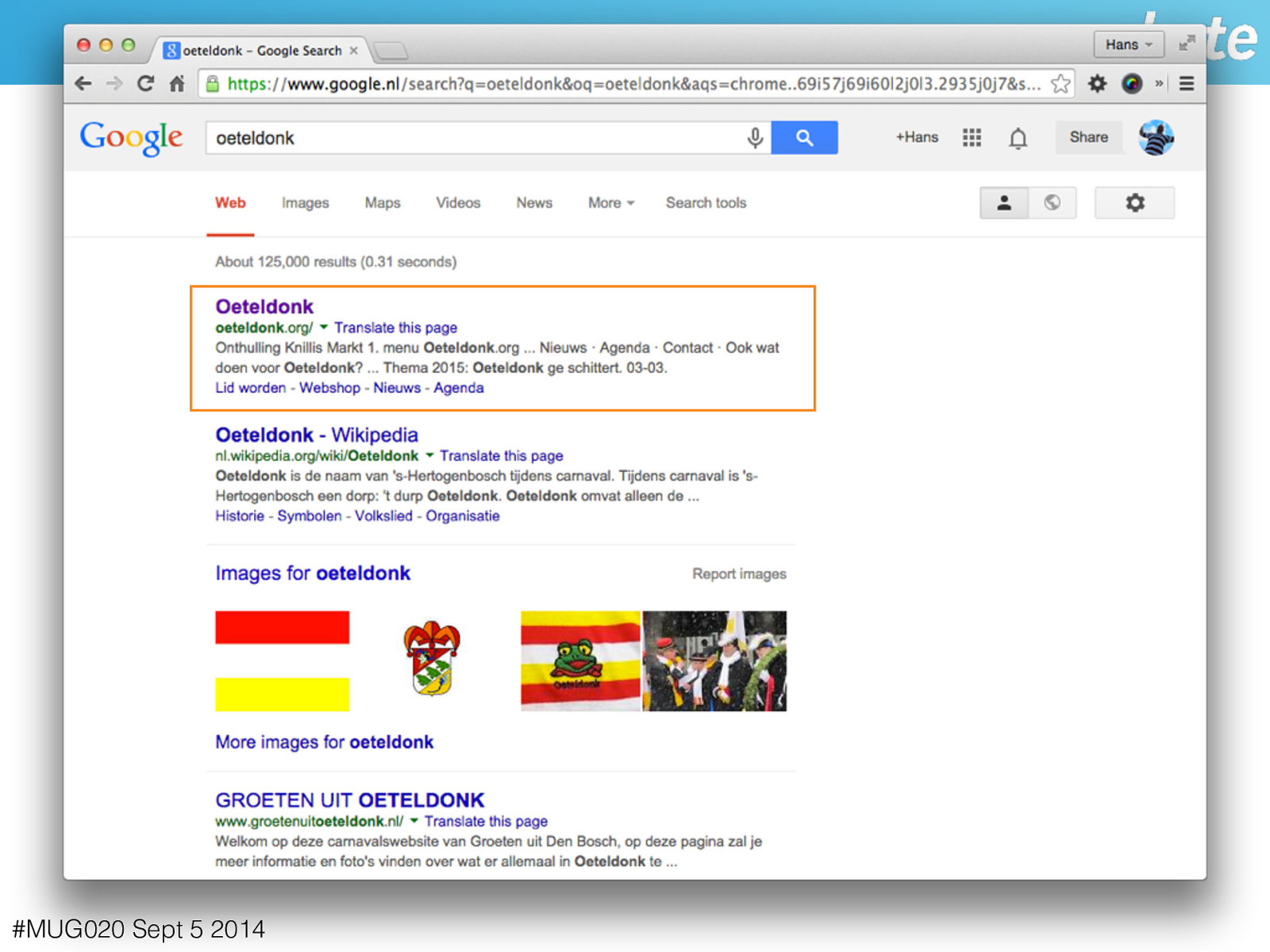Viewport: 1270px width, 952px height.
Task: Open the Lid worden sitelink
Action: tap(250, 388)
